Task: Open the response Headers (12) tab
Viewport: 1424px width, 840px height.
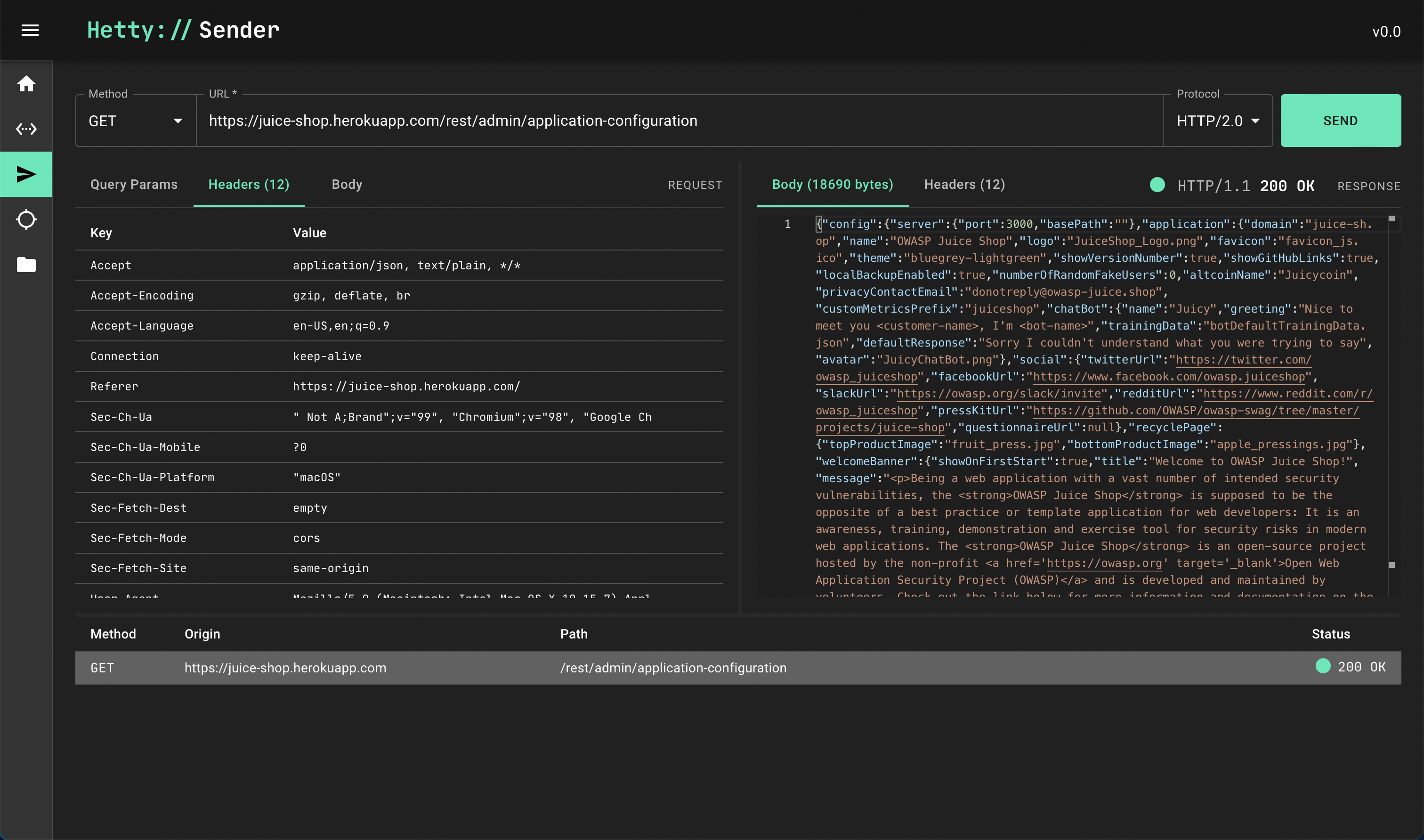Action: pyautogui.click(x=964, y=185)
